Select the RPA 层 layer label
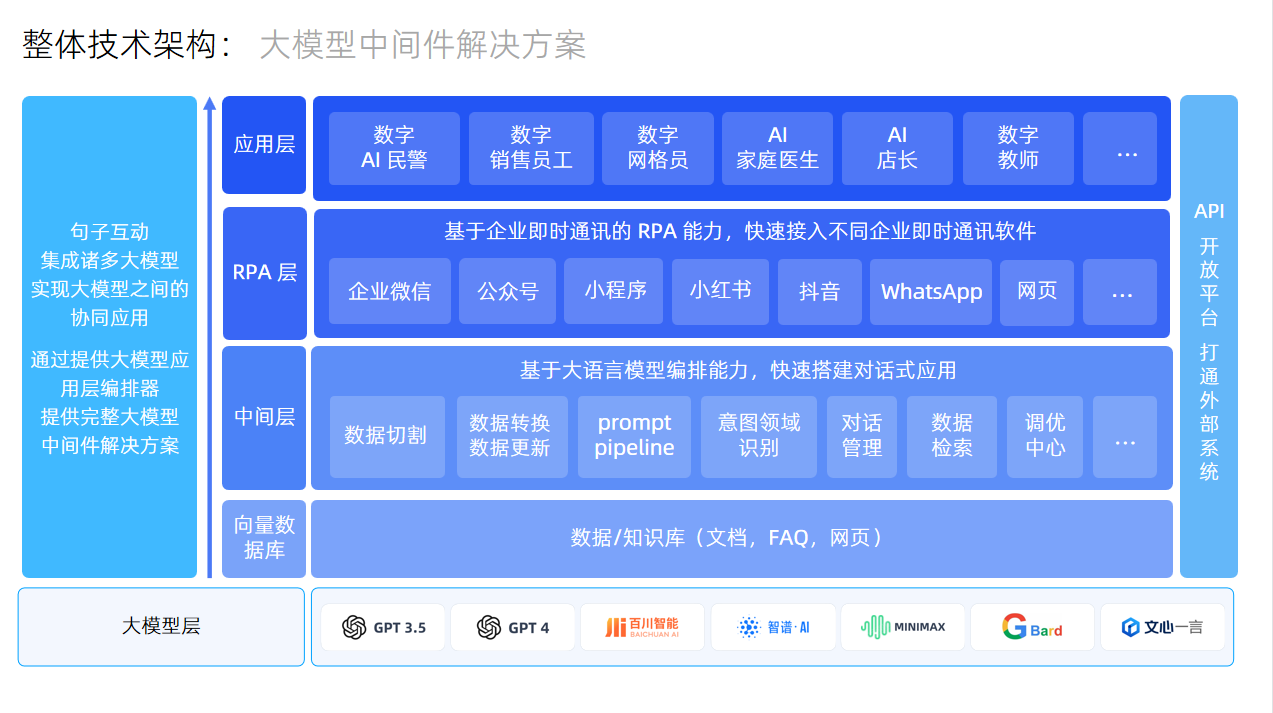Viewport: 1273px width, 713px height. (264, 273)
